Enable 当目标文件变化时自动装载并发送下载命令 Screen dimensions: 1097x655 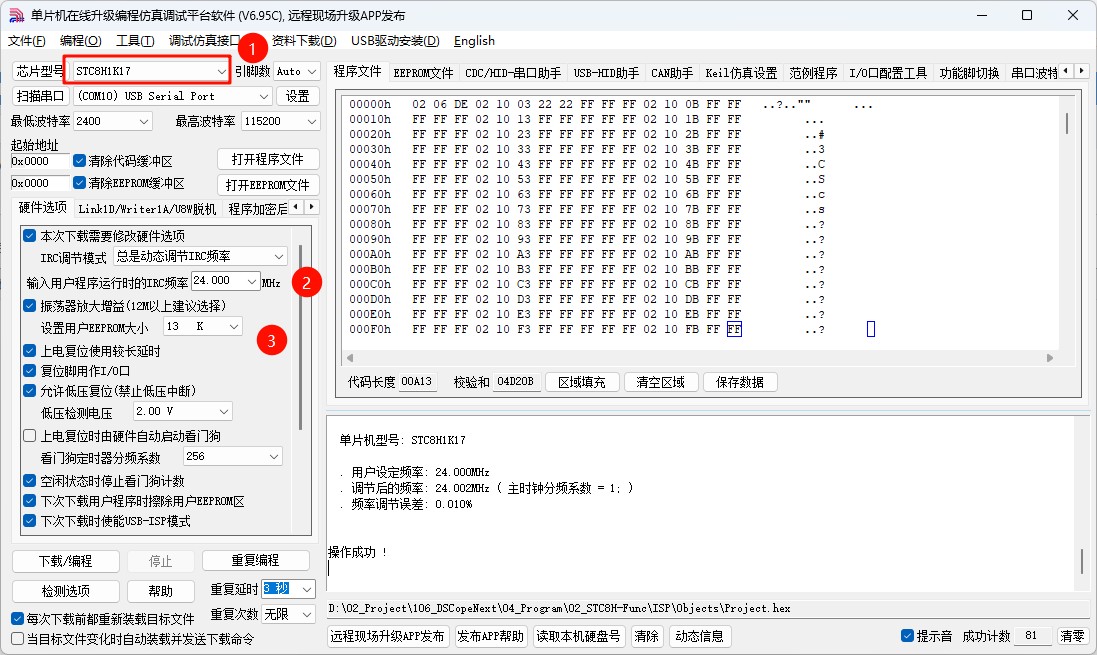coord(18,639)
